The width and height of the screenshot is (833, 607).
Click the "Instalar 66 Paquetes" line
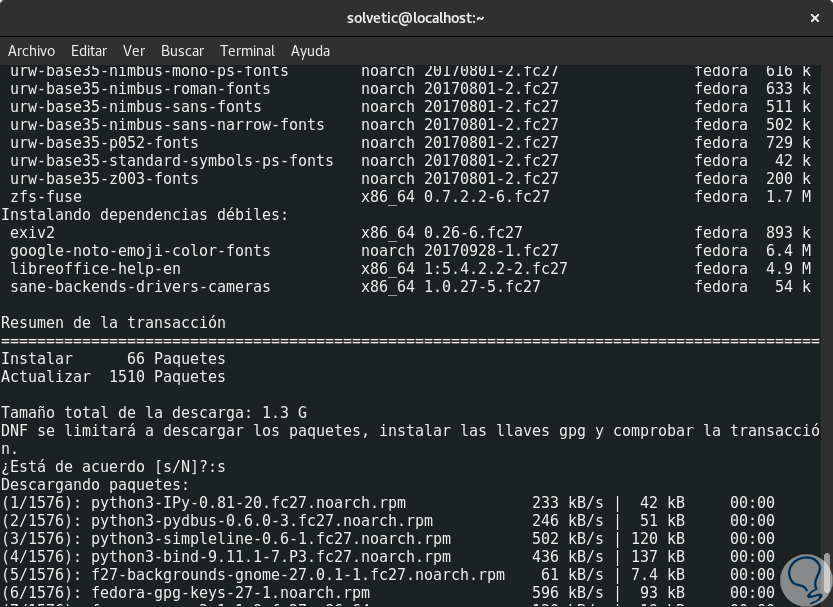coord(113,359)
